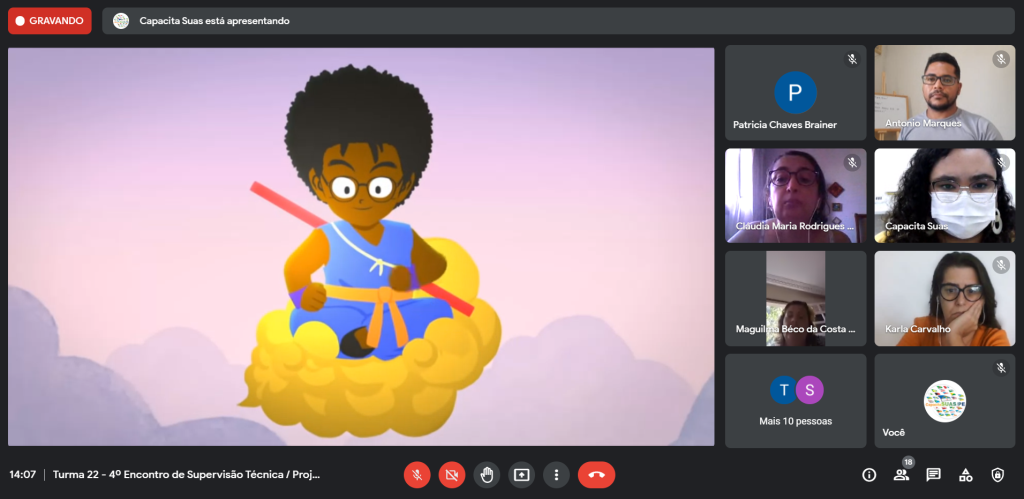1024x499 pixels.
Task: Raise your hand in the meeting
Action: tap(487, 475)
